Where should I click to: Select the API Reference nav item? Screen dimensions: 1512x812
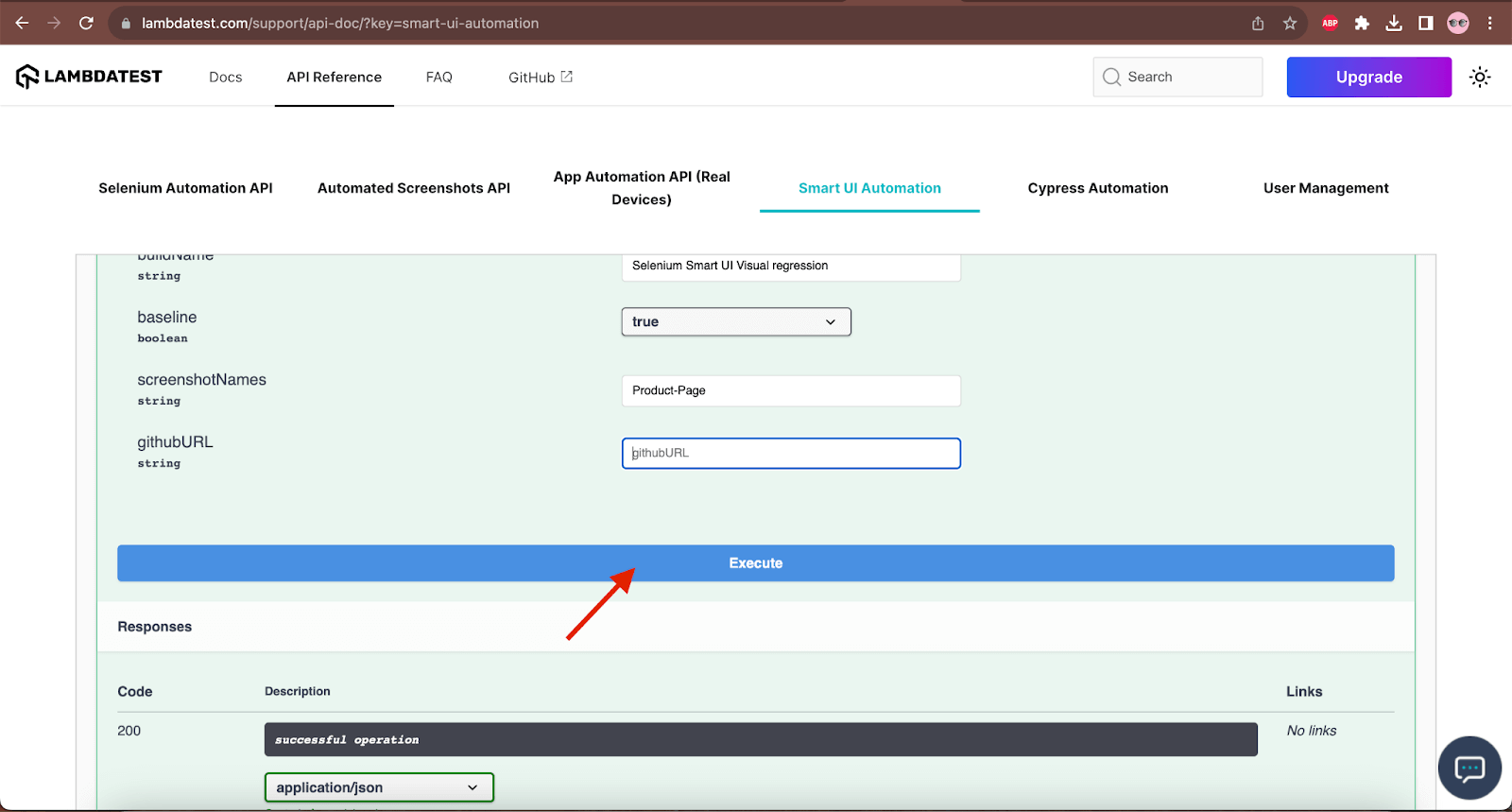pyautogui.click(x=335, y=78)
